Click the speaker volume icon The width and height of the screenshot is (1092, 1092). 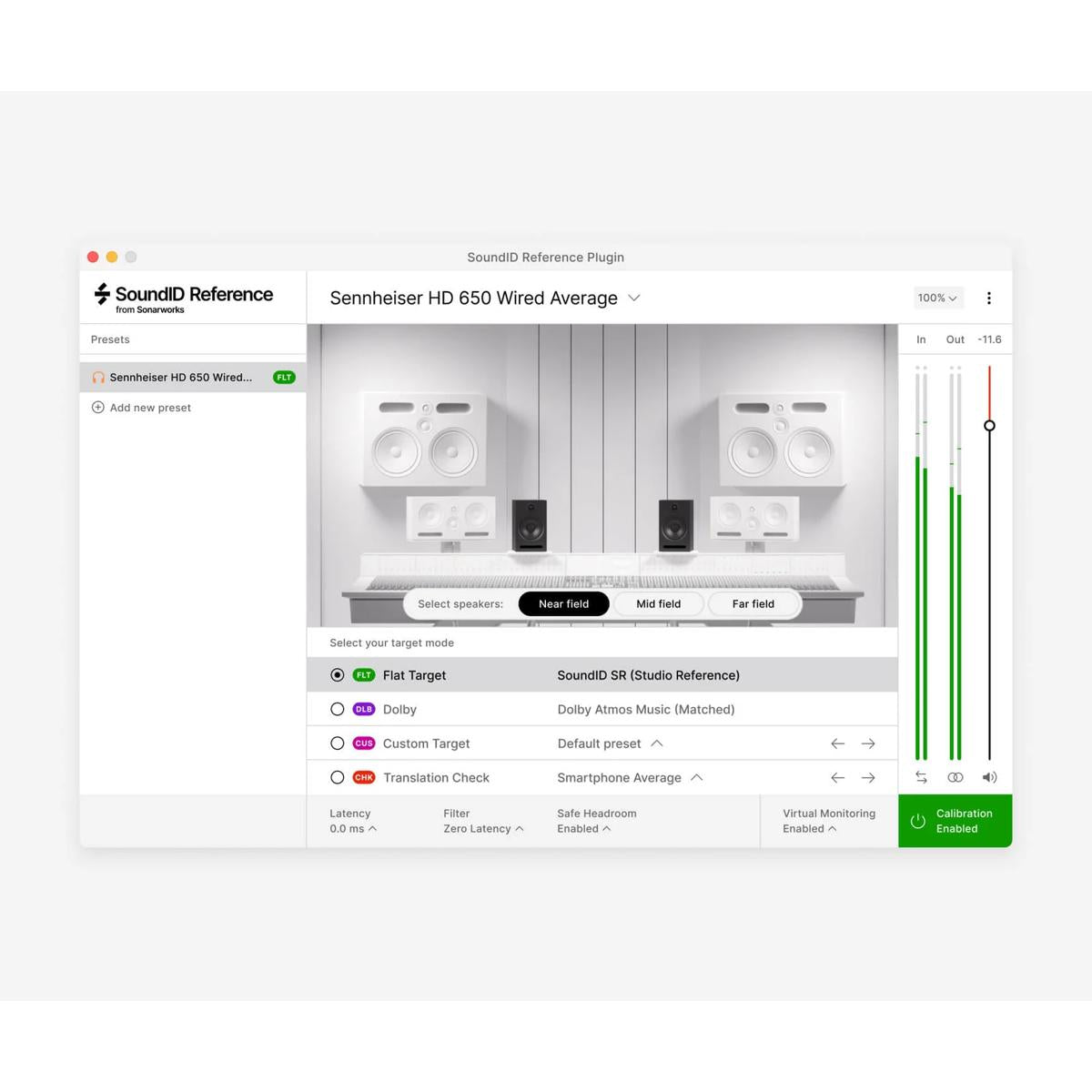pyautogui.click(x=990, y=777)
